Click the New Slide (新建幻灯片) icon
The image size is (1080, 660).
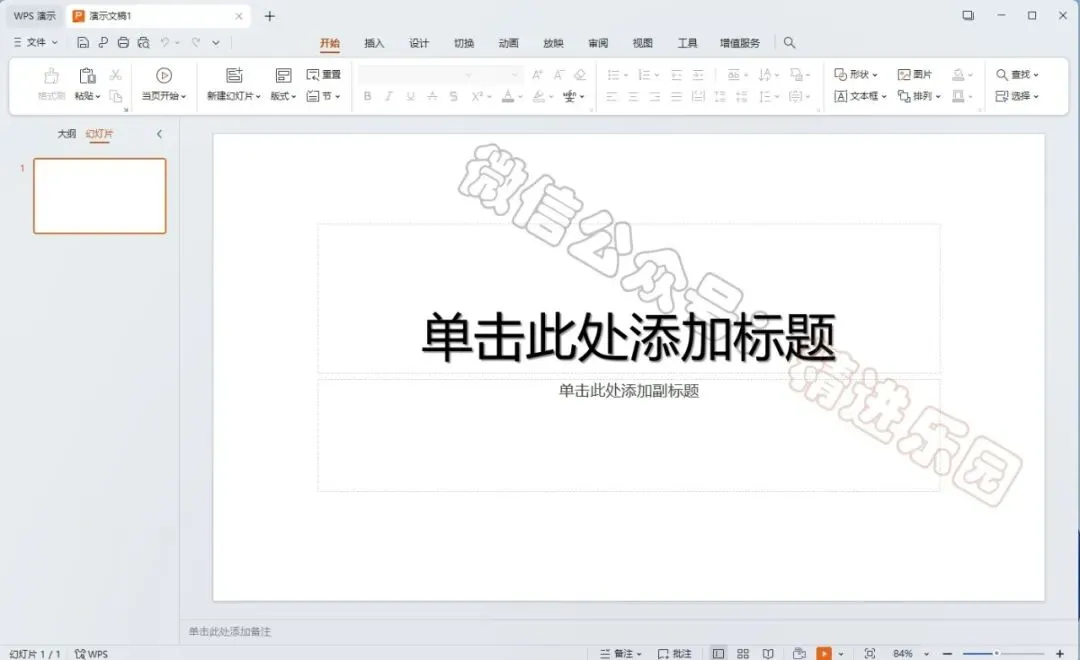coord(234,76)
